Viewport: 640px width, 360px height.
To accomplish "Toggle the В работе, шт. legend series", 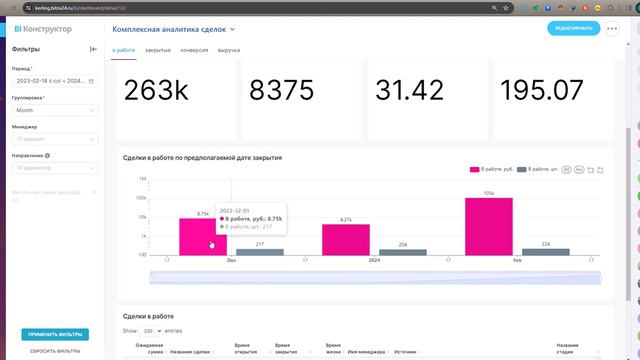I will [537, 169].
